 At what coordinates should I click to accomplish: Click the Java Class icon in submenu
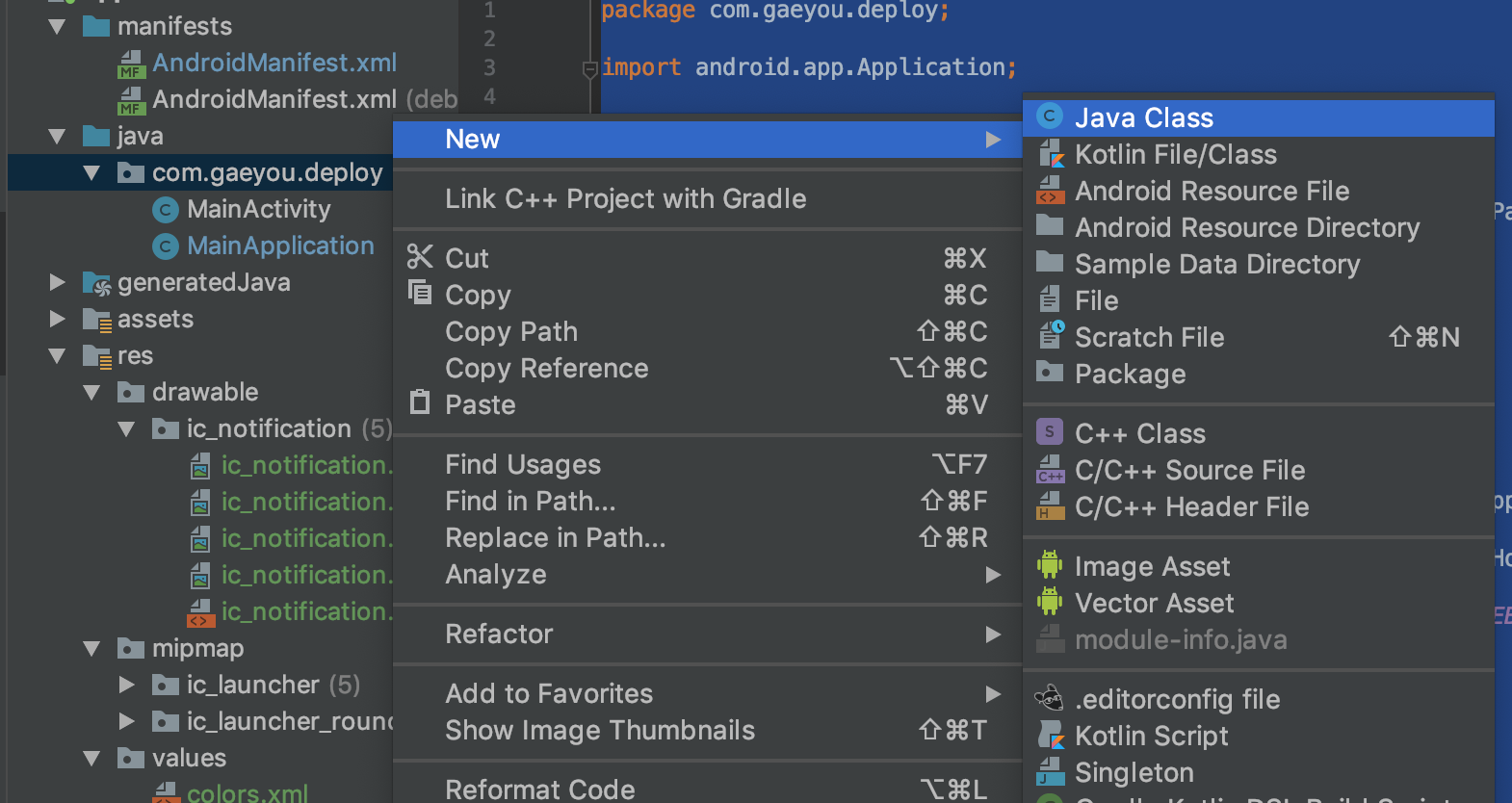point(1050,117)
